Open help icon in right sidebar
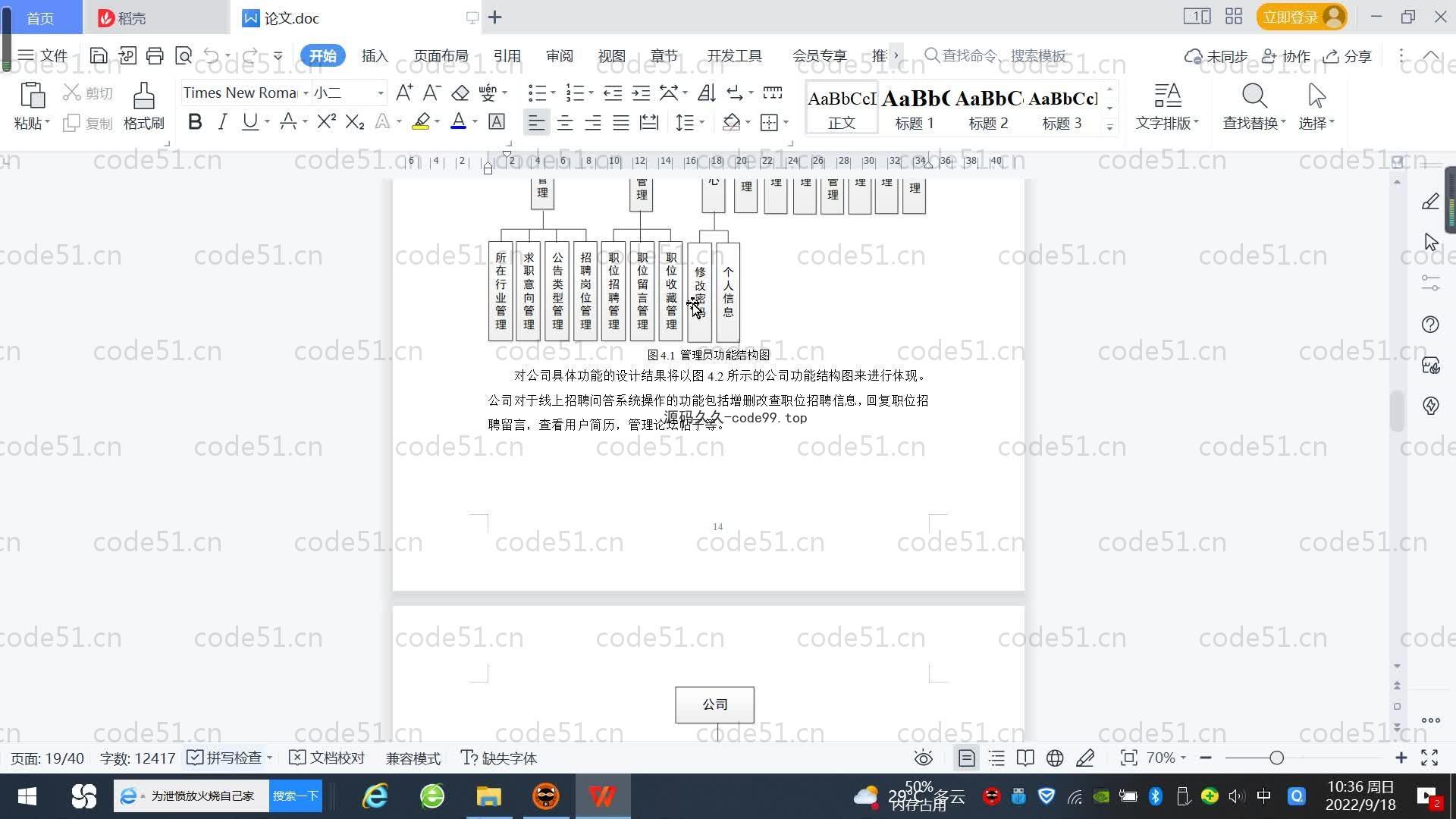The height and width of the screenshot is (819, 1456). click(x=1430, y=325)
